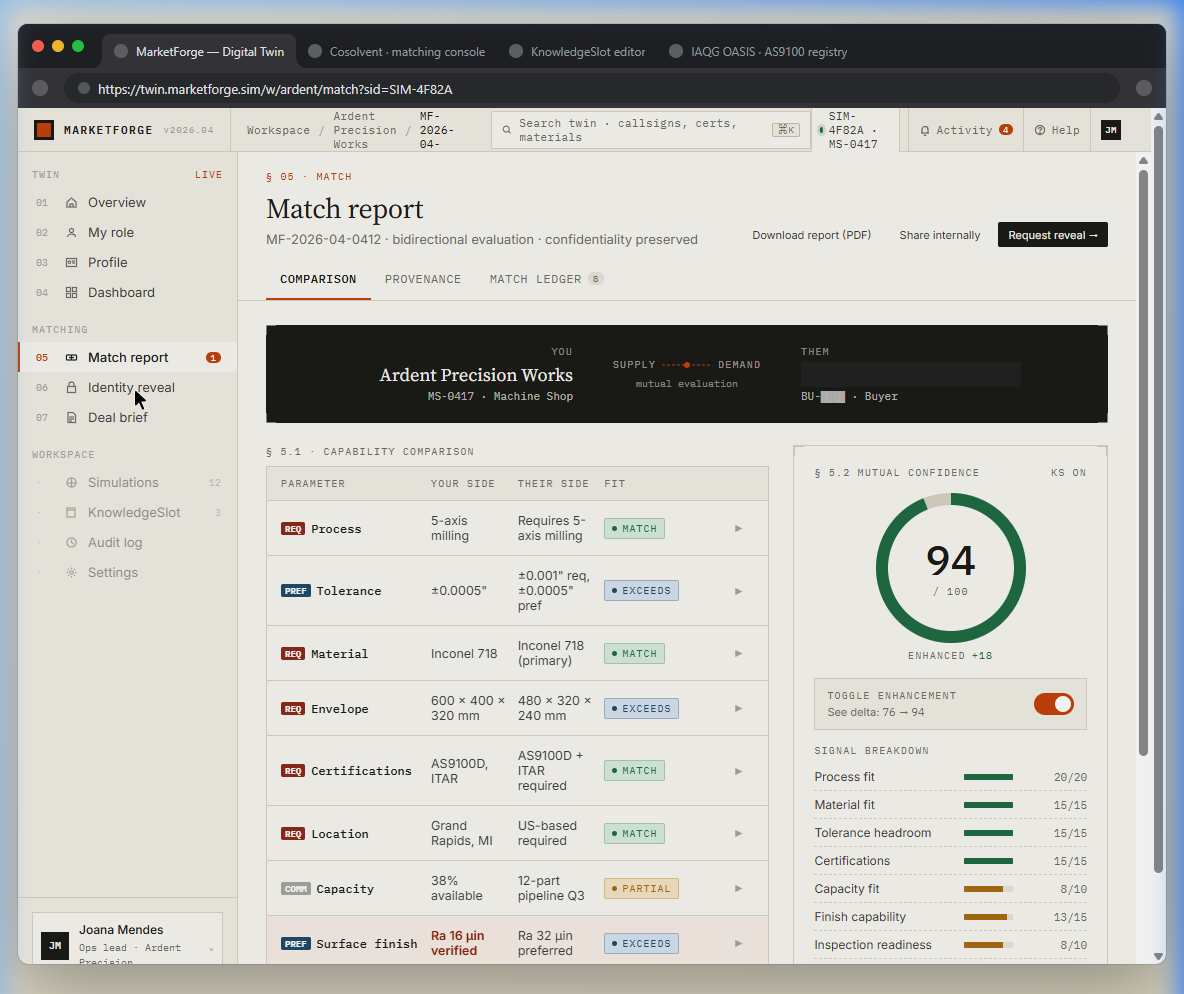Click the Help question-mark icon
This screenshot has width=1184, height=994.
tap(1040, 130)
